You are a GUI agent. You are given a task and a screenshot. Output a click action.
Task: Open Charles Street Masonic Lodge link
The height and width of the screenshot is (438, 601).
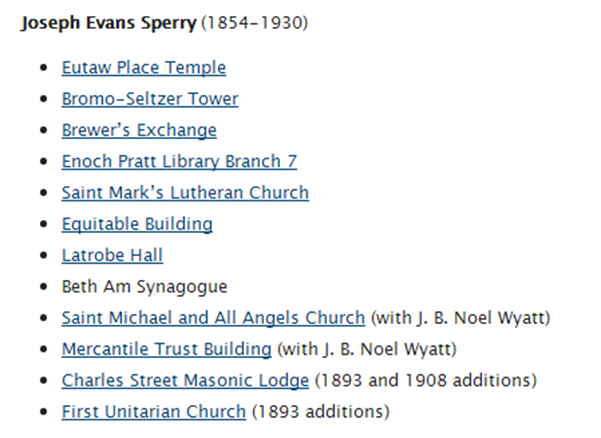click(x=185, y=381)
